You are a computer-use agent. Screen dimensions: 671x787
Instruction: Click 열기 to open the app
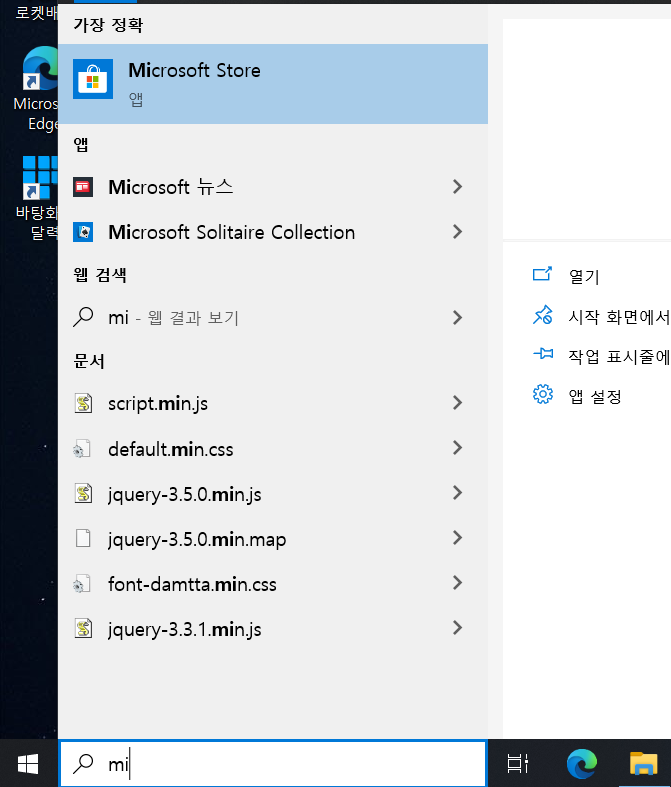(584, 276)
